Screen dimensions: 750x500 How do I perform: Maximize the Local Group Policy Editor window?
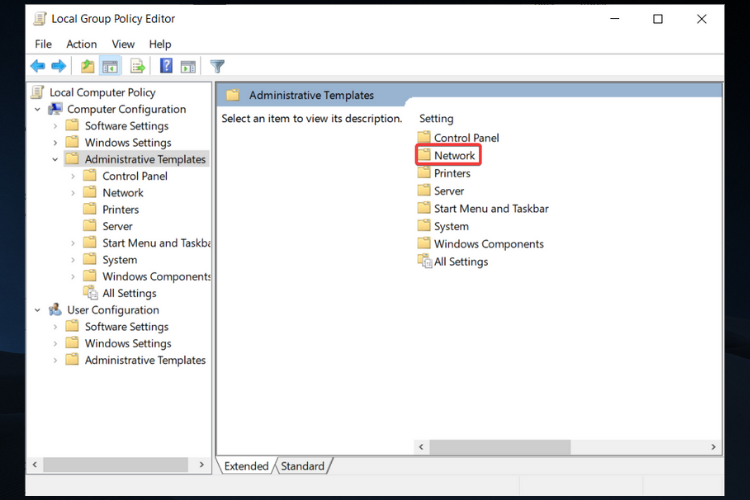coord(658,19)
